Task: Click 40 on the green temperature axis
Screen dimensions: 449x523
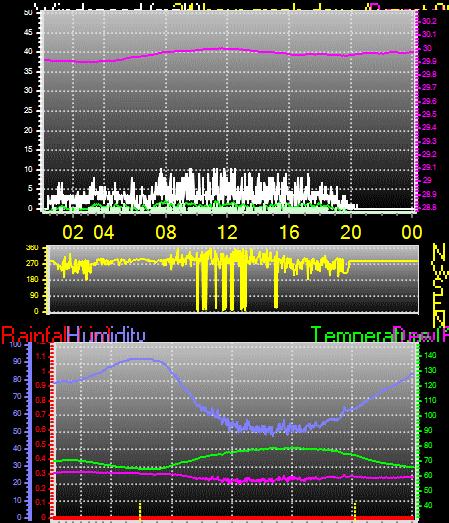Action: point(428,506)
